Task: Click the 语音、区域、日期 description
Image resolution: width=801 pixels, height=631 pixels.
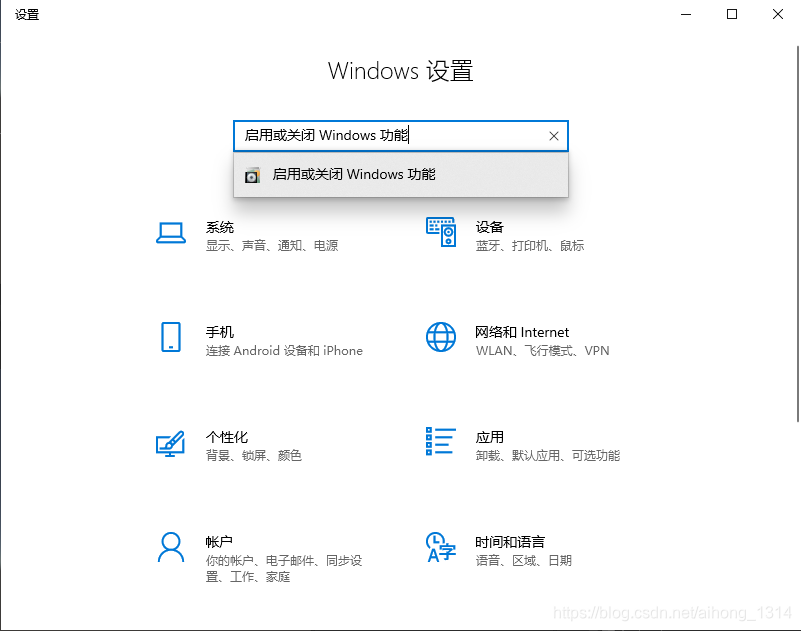Action: (524, 561)
